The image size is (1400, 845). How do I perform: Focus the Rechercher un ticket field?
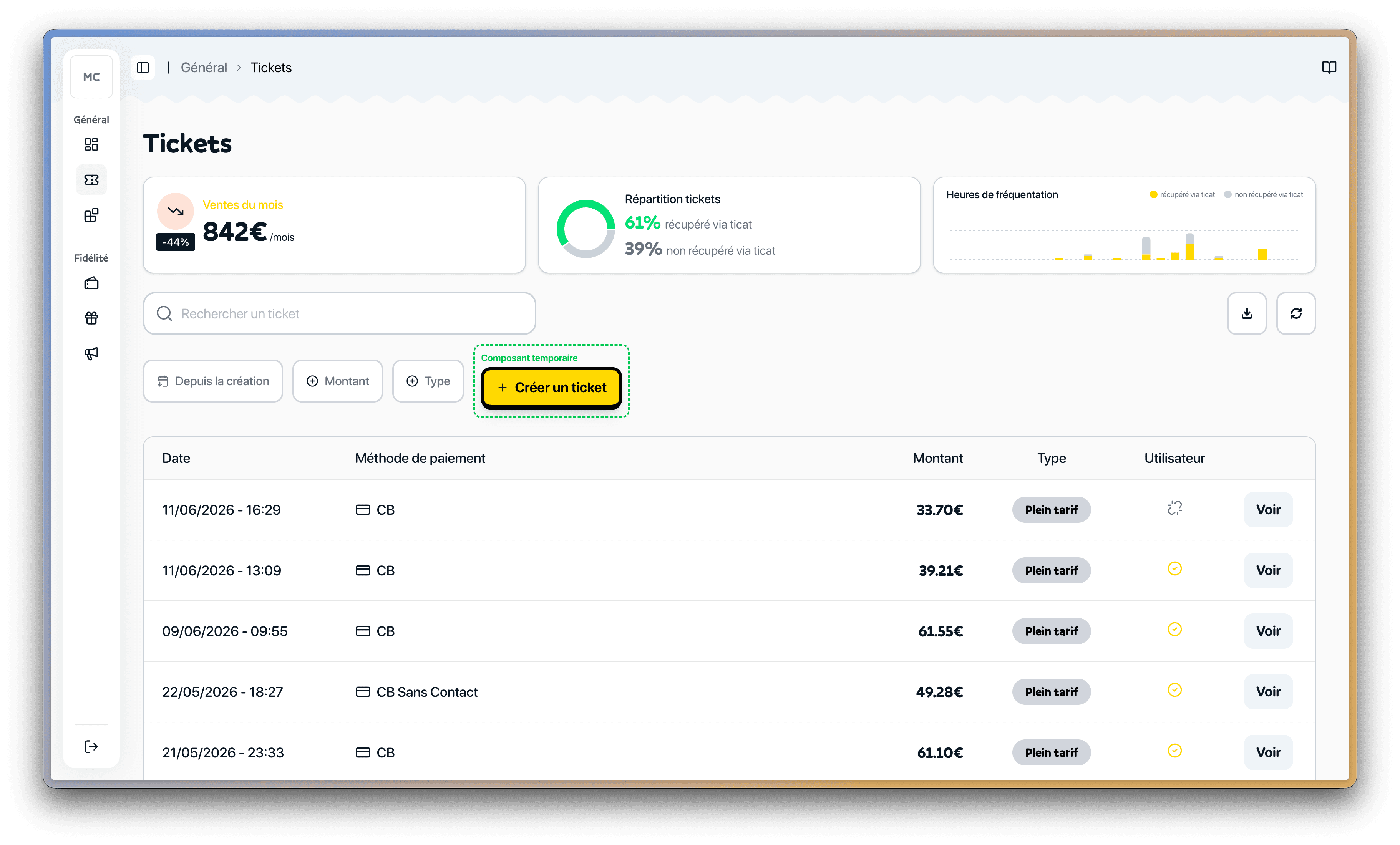pyautogui.click(x=339, y=313)
